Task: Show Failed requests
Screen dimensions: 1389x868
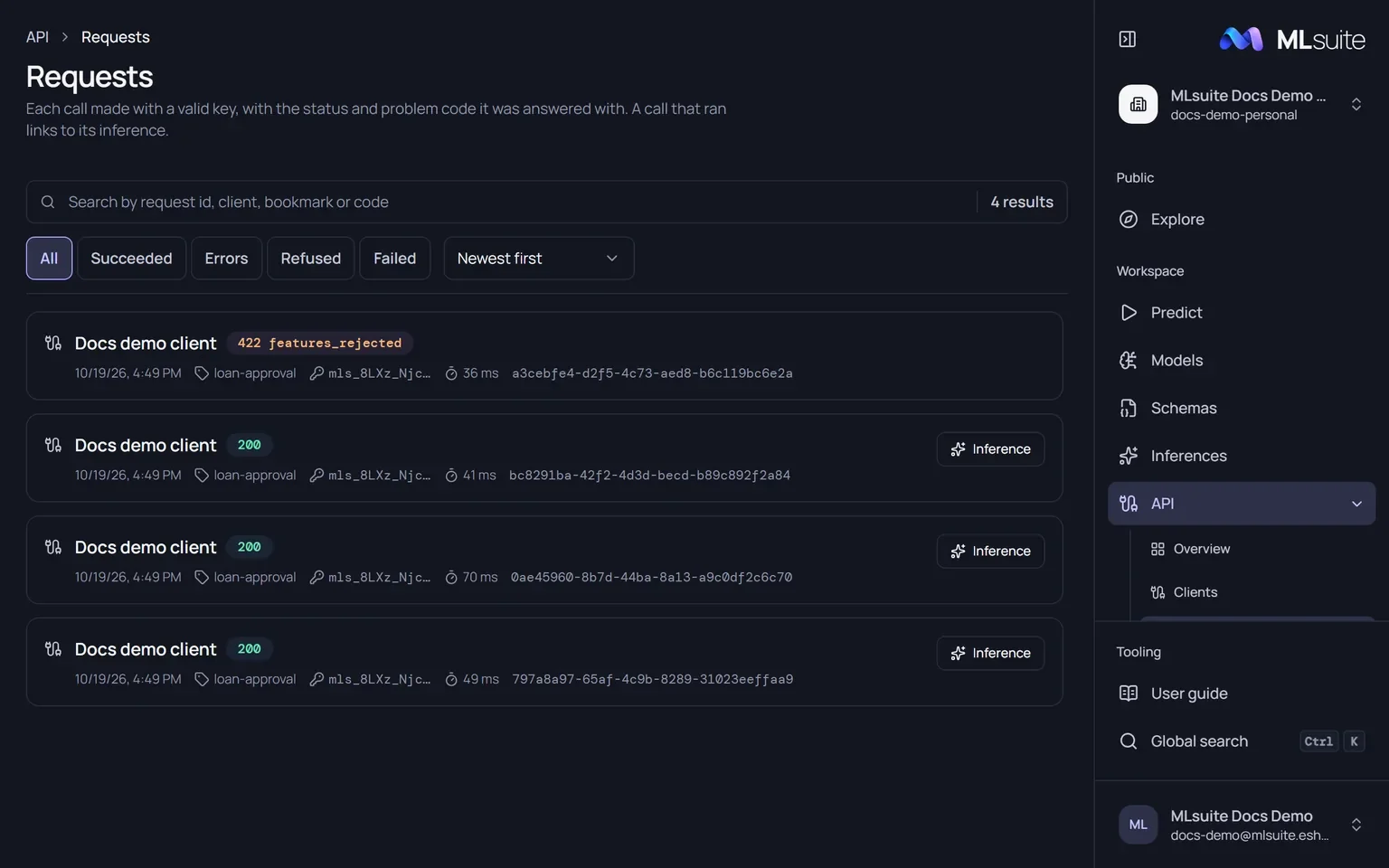Action: [x=394, y=259]
